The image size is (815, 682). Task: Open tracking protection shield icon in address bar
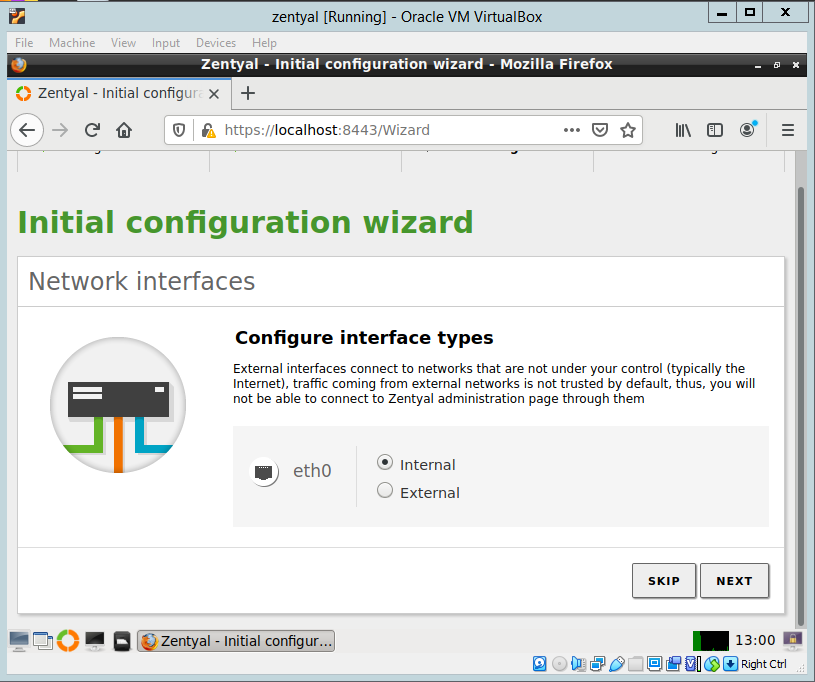pyautogui.click(x=179, y=130)
